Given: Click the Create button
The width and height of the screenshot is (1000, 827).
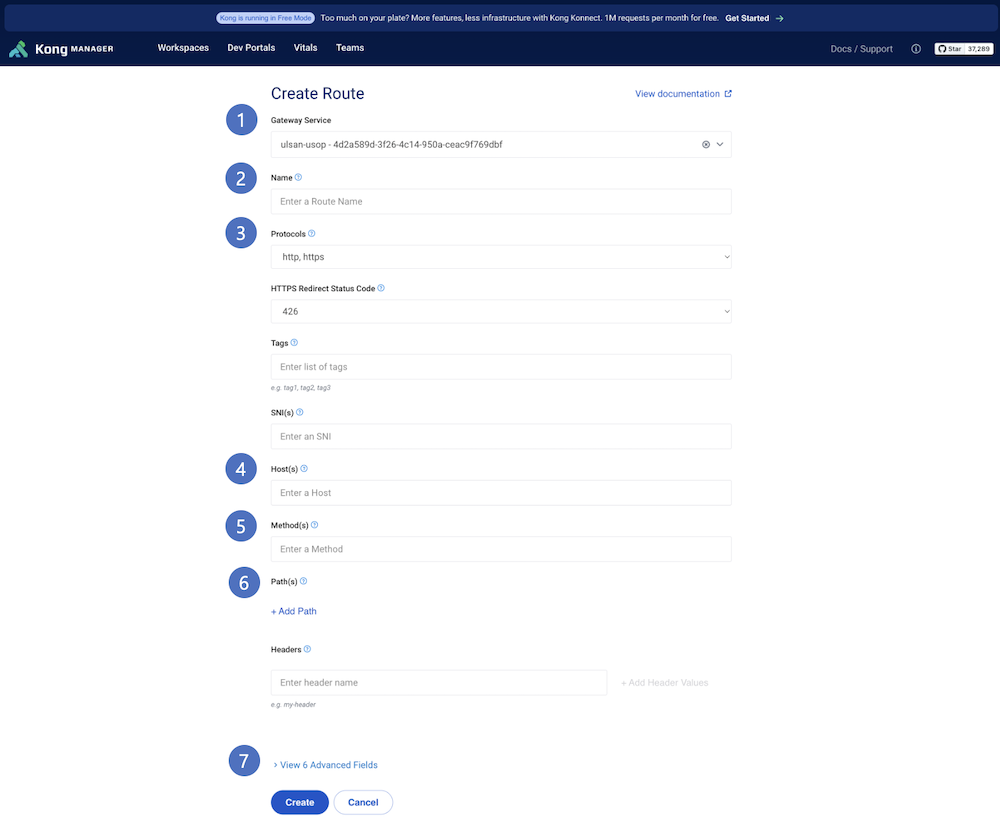Looking at the screenshot, I should (x=300, y=802).
